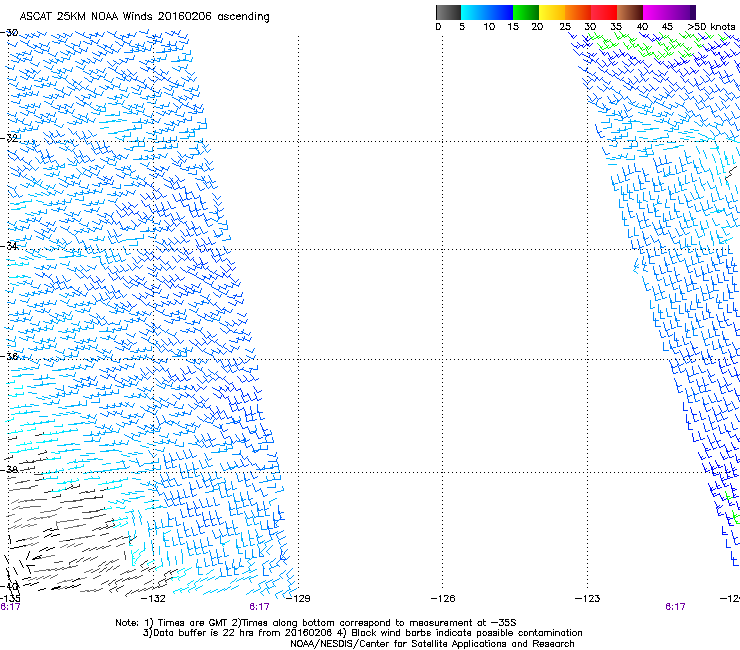Click the gray 0-5 knots color swatch
740x650 pixels.
(x=448, y=12)
